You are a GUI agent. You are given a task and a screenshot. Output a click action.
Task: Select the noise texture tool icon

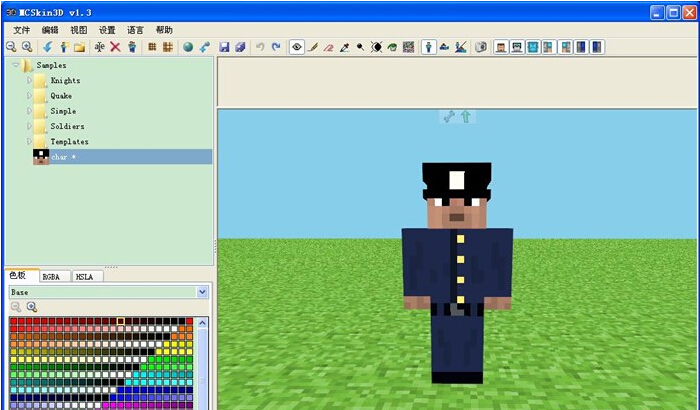pos(408,47)
